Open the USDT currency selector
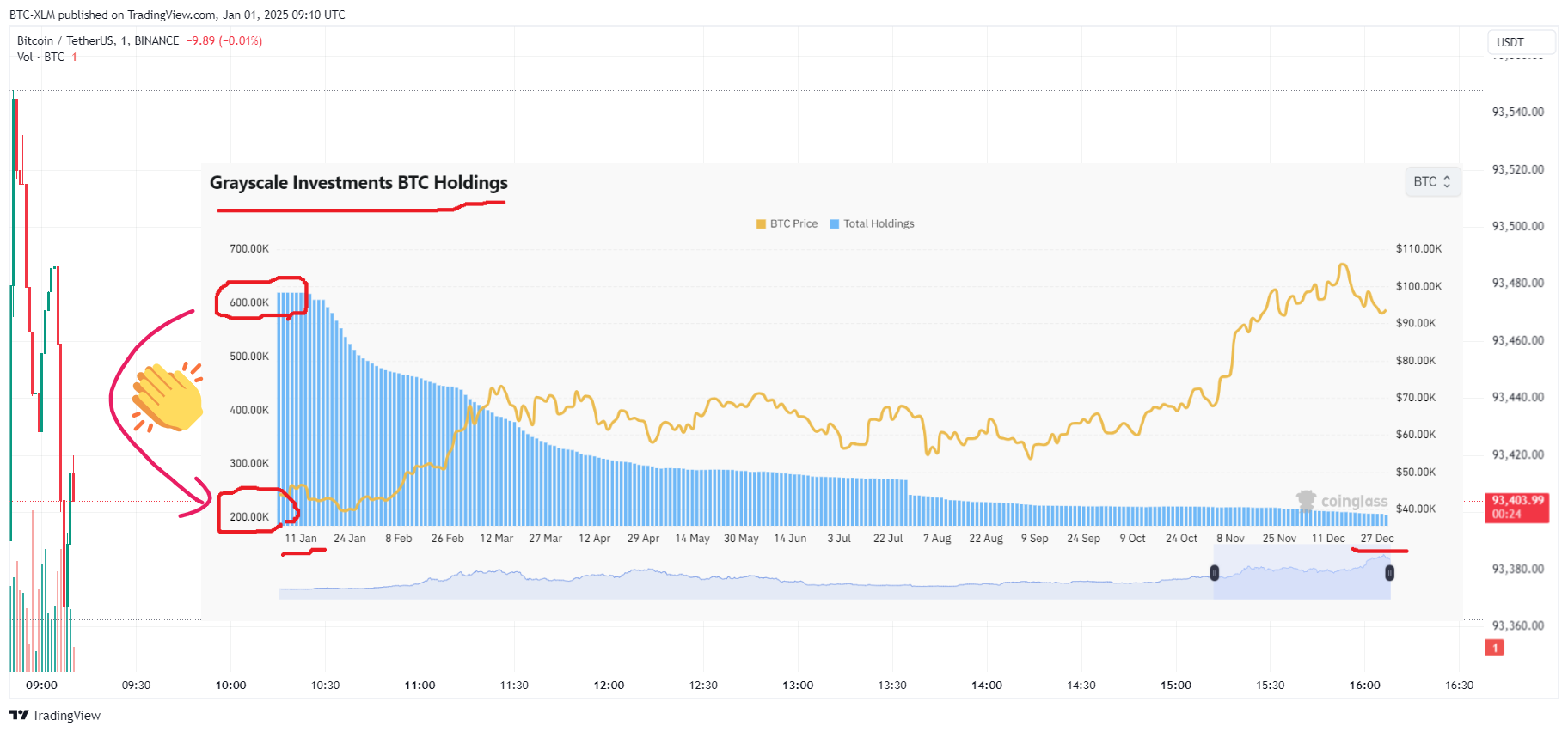The image size is (1568, 732). click(1521, 42)
